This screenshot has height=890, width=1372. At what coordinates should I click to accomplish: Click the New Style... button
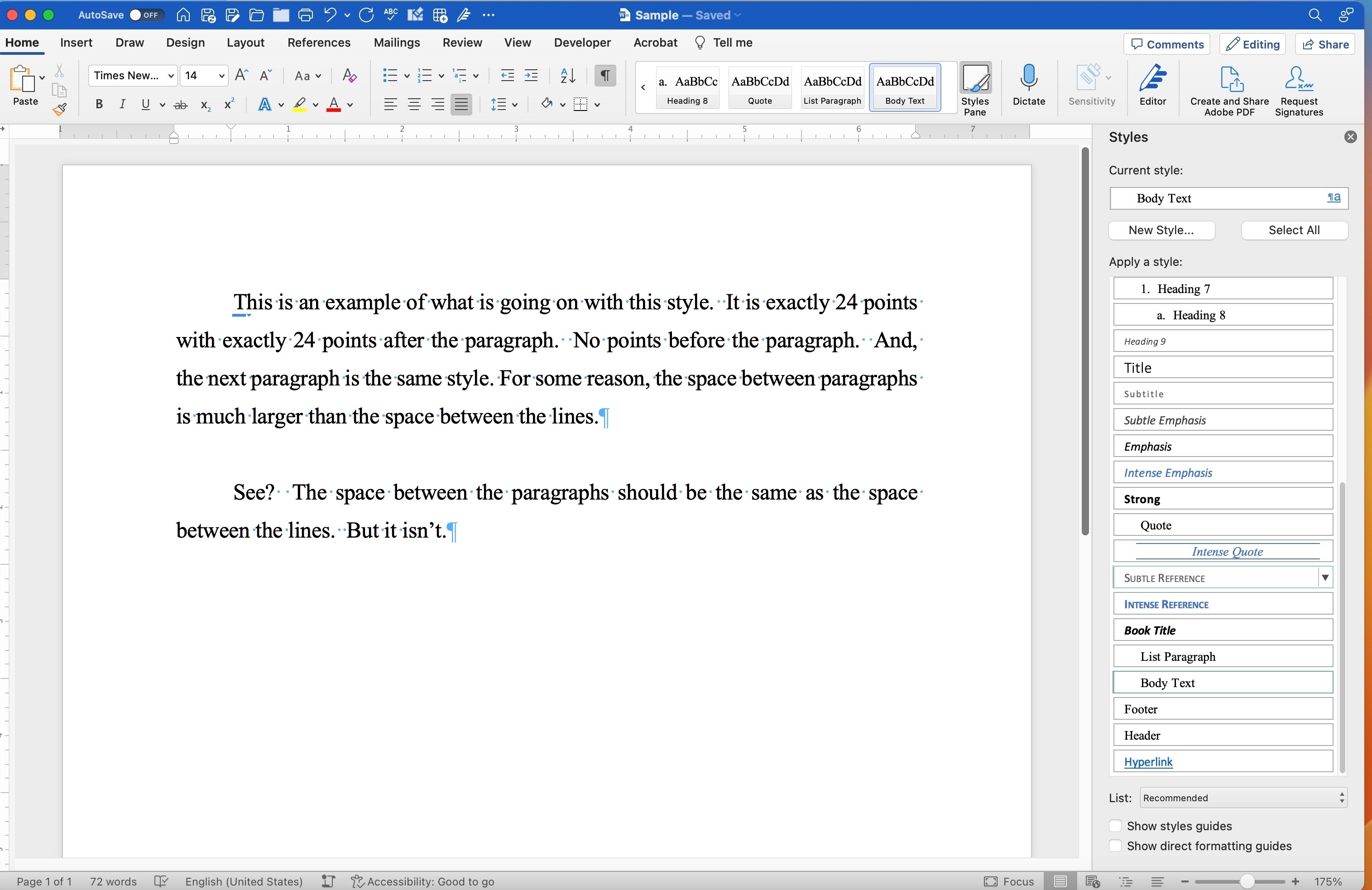pos(1161,230)
